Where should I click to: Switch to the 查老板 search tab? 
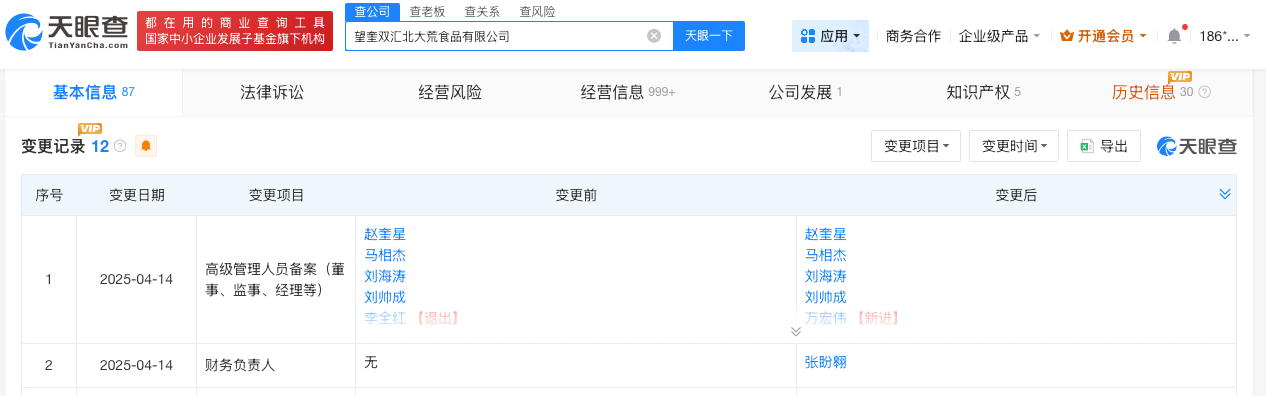(427, 12)
